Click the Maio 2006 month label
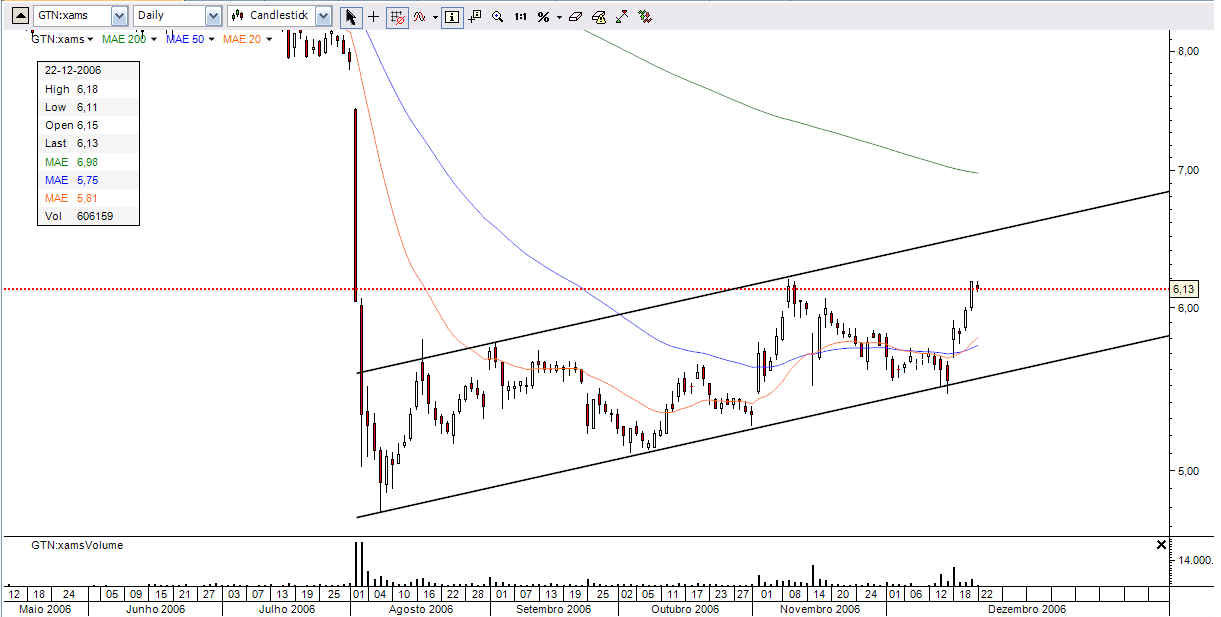 point(45,609)
